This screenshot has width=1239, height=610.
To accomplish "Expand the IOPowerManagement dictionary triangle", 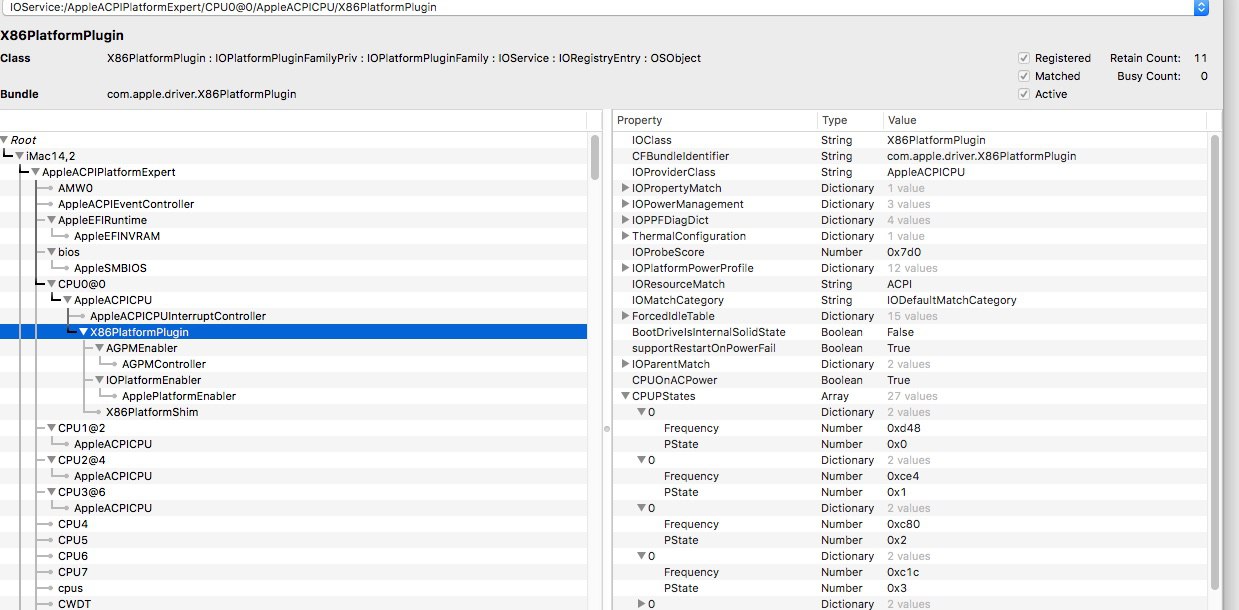I will [626, 204].
